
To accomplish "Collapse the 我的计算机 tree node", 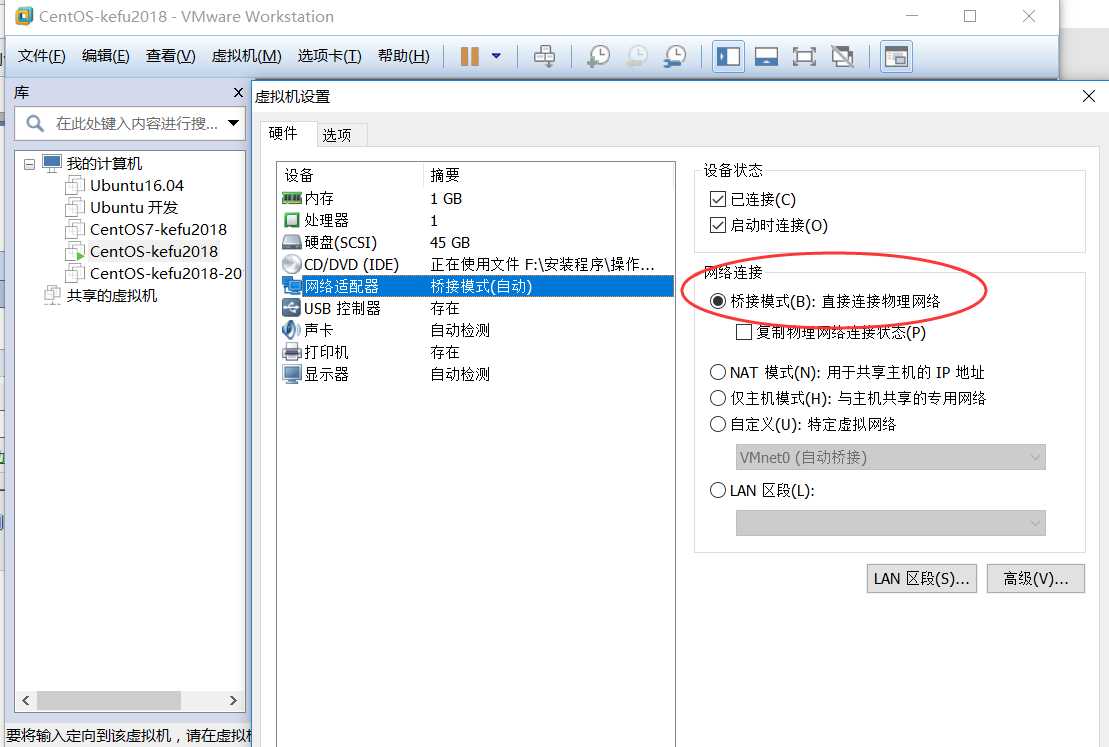I will (x=29, y=164).
